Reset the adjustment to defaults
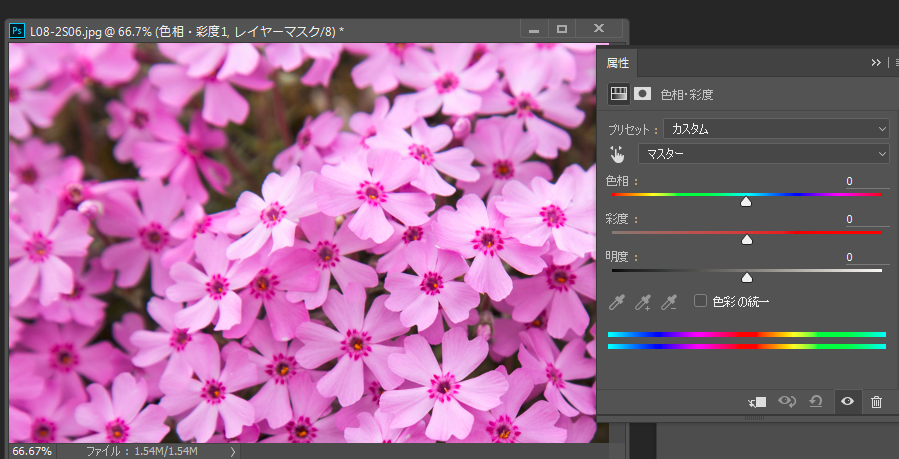The height and width of the screenshot is (459, 899). [815, 402]
